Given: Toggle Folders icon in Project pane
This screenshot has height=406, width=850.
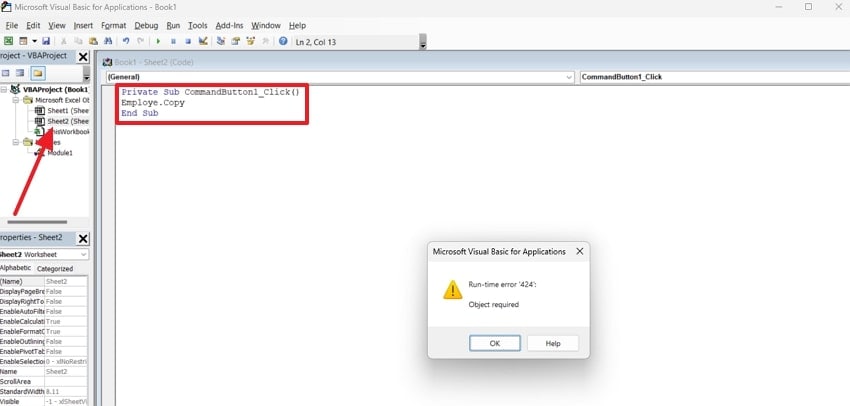Looking at the screenshot, I should tap(37, 73).
